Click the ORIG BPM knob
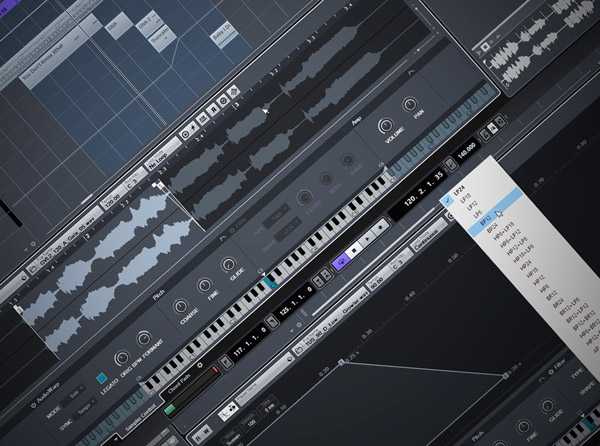 (121, 358)
